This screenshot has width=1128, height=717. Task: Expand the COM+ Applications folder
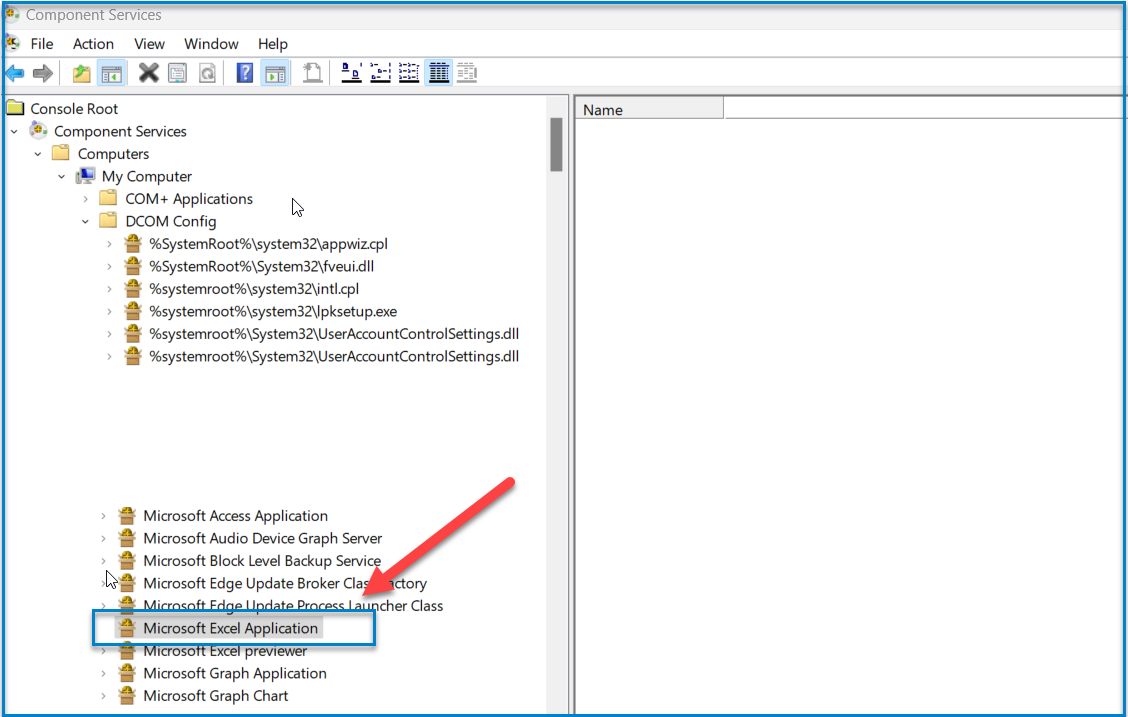pyautogui.click(x=86, y=199)
